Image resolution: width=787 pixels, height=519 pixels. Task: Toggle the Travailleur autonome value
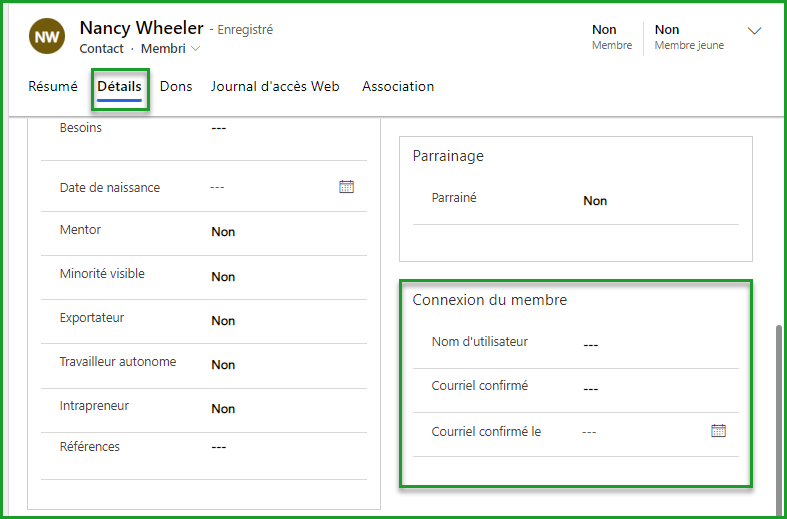point(223,365)
